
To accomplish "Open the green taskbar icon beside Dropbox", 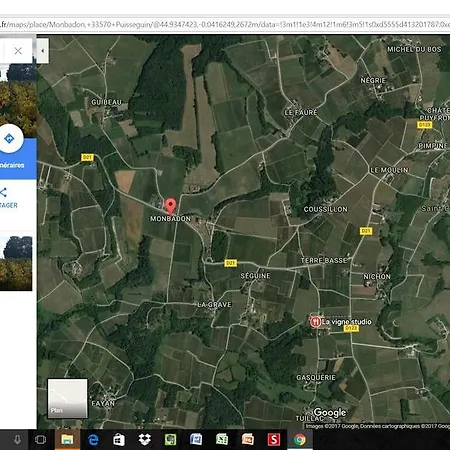I will coord(170,440).
